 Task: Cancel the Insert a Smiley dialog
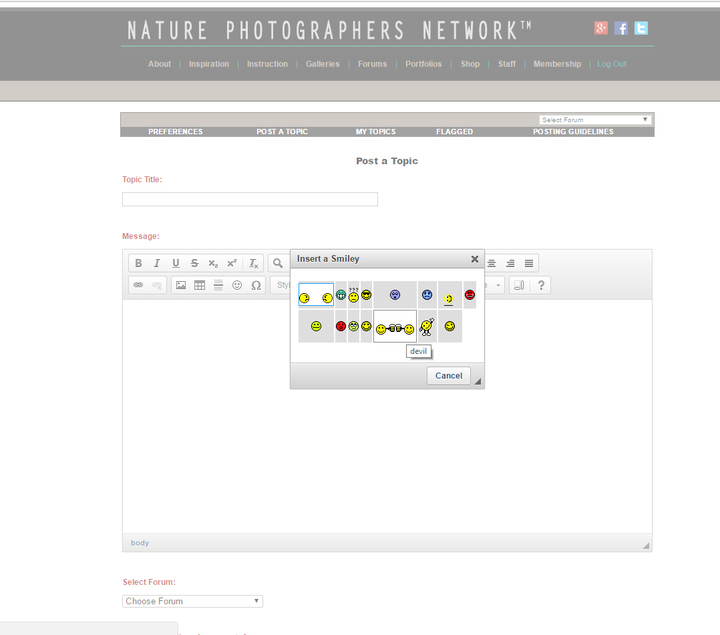point(449,376)
